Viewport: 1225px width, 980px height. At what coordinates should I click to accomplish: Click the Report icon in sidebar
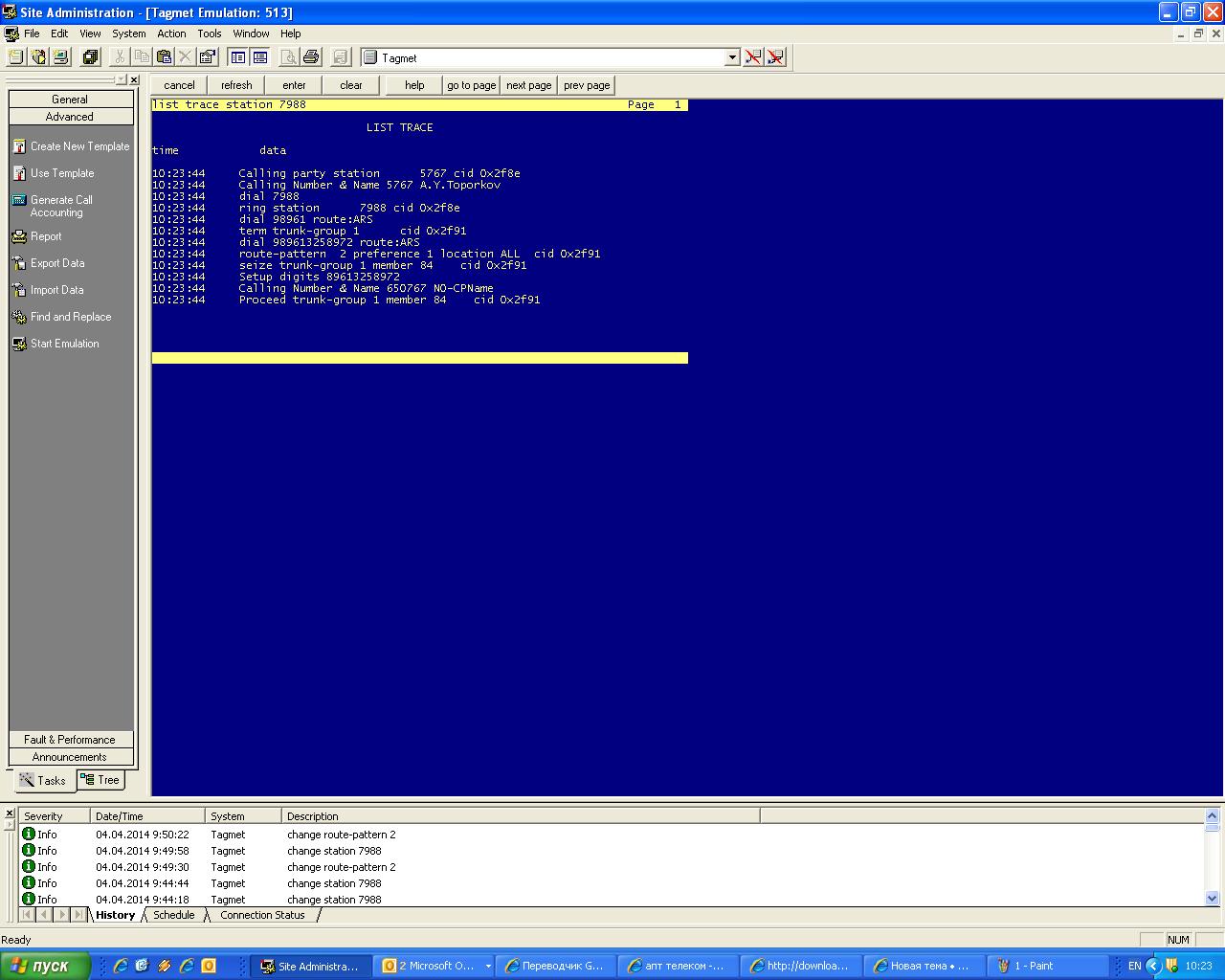(x=19, y=236)
